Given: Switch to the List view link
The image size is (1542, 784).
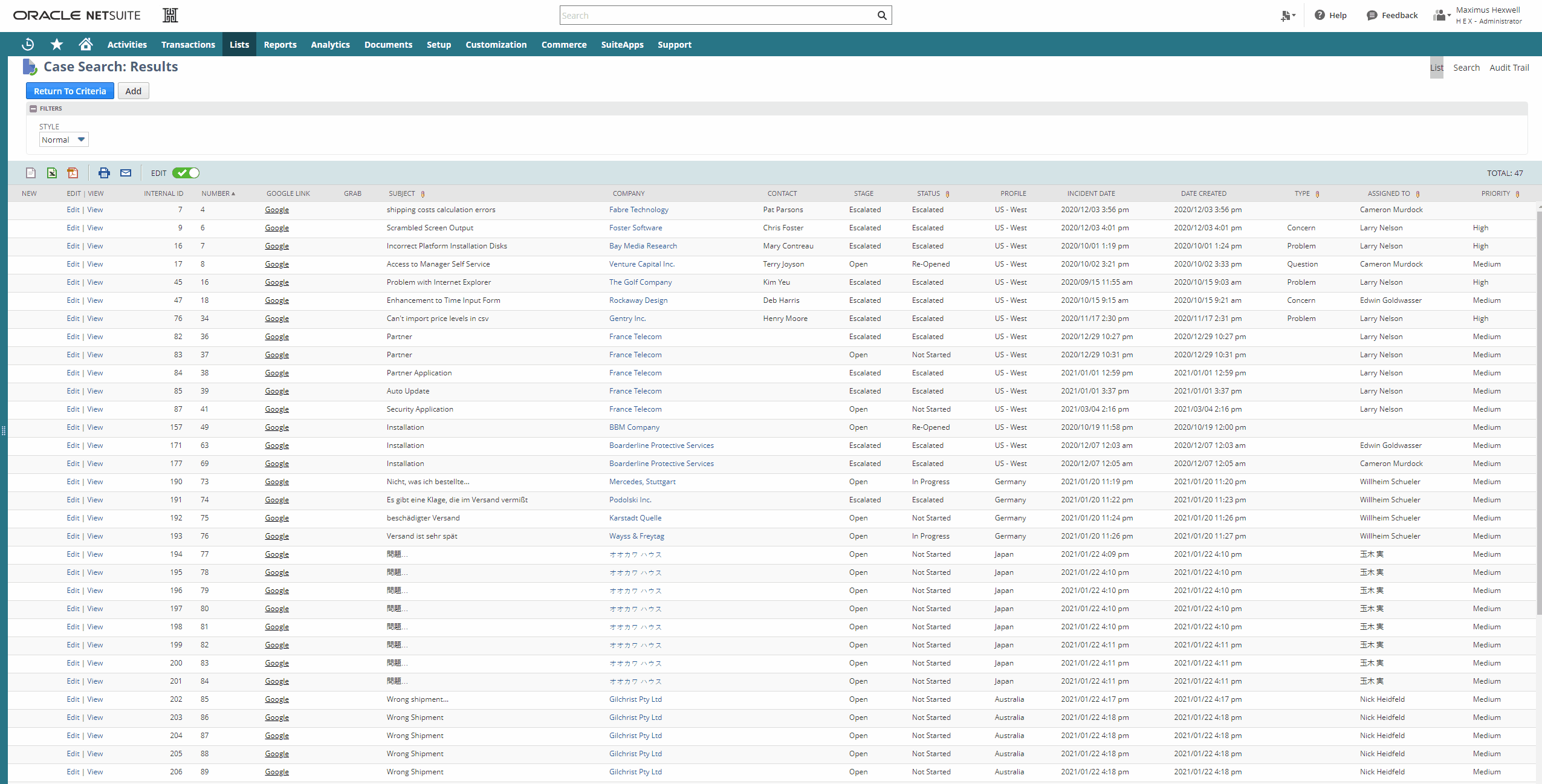Looking at the screenshot, I should coord(1437,68).
